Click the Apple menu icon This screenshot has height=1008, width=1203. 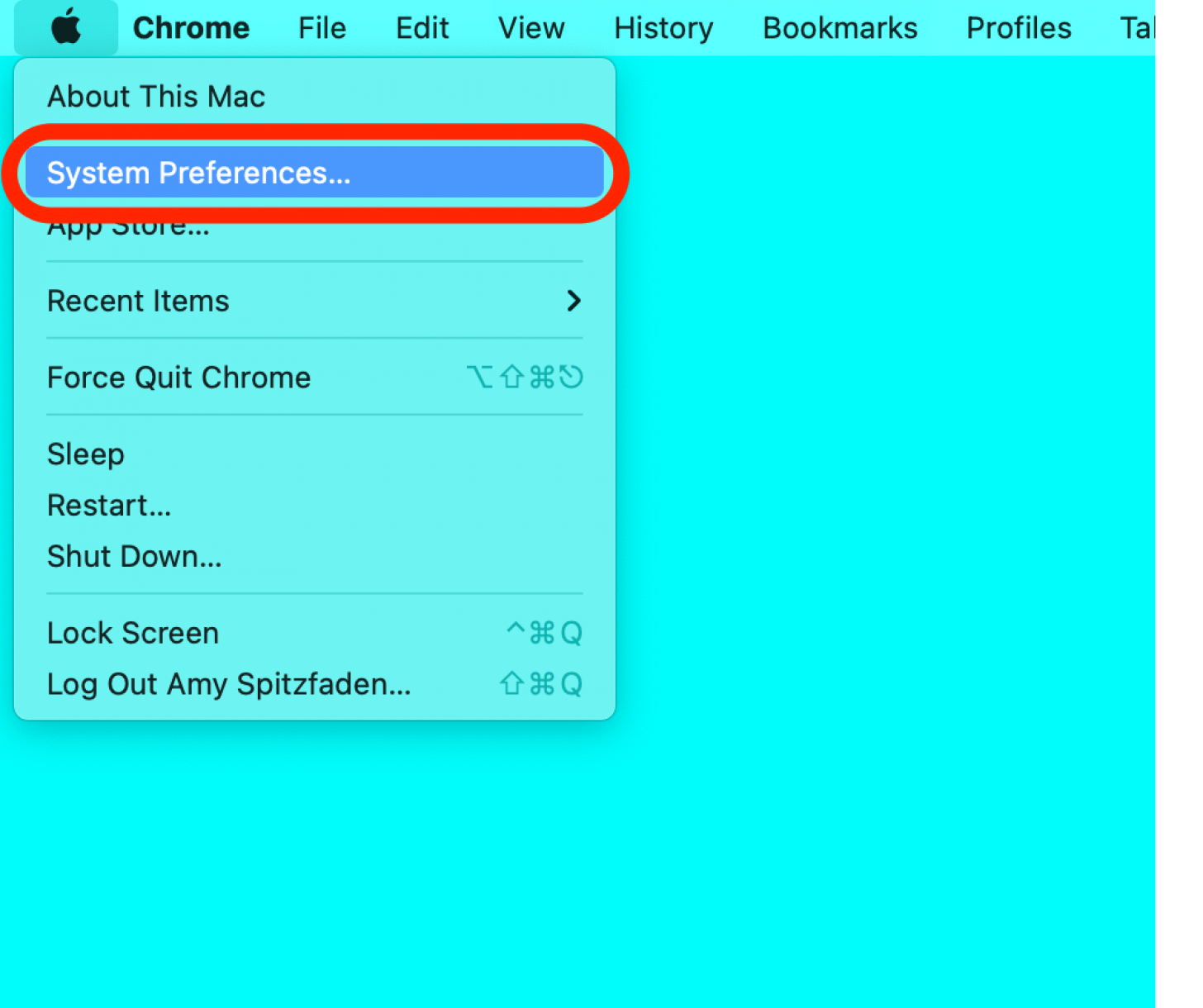tap(66, 27)
